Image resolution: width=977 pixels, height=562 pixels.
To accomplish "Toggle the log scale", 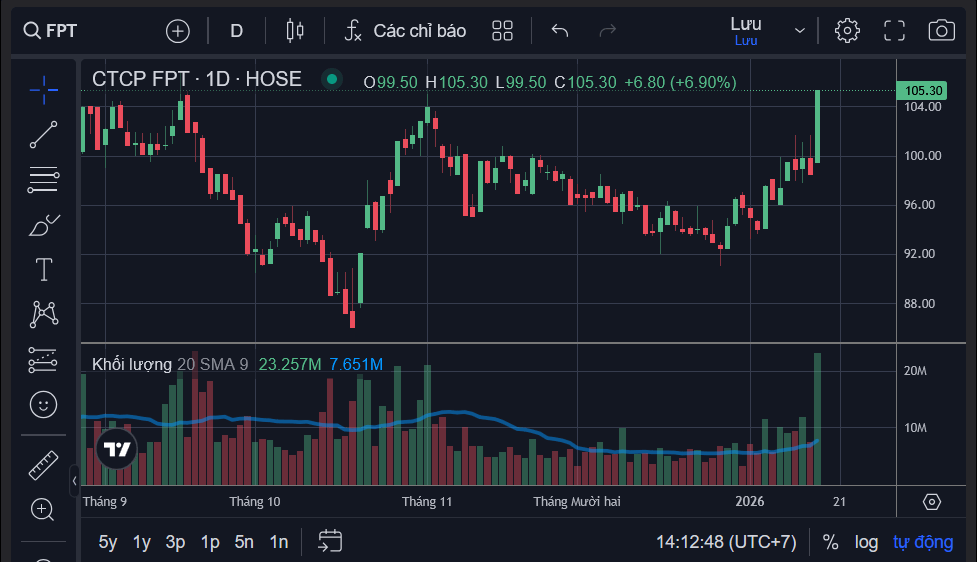I will [866, 542].
